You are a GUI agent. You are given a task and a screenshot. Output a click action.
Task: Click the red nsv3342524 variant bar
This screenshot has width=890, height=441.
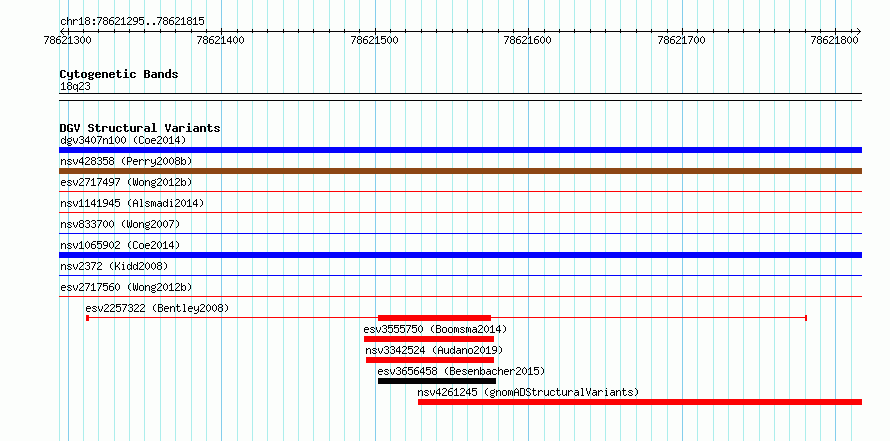430,360
